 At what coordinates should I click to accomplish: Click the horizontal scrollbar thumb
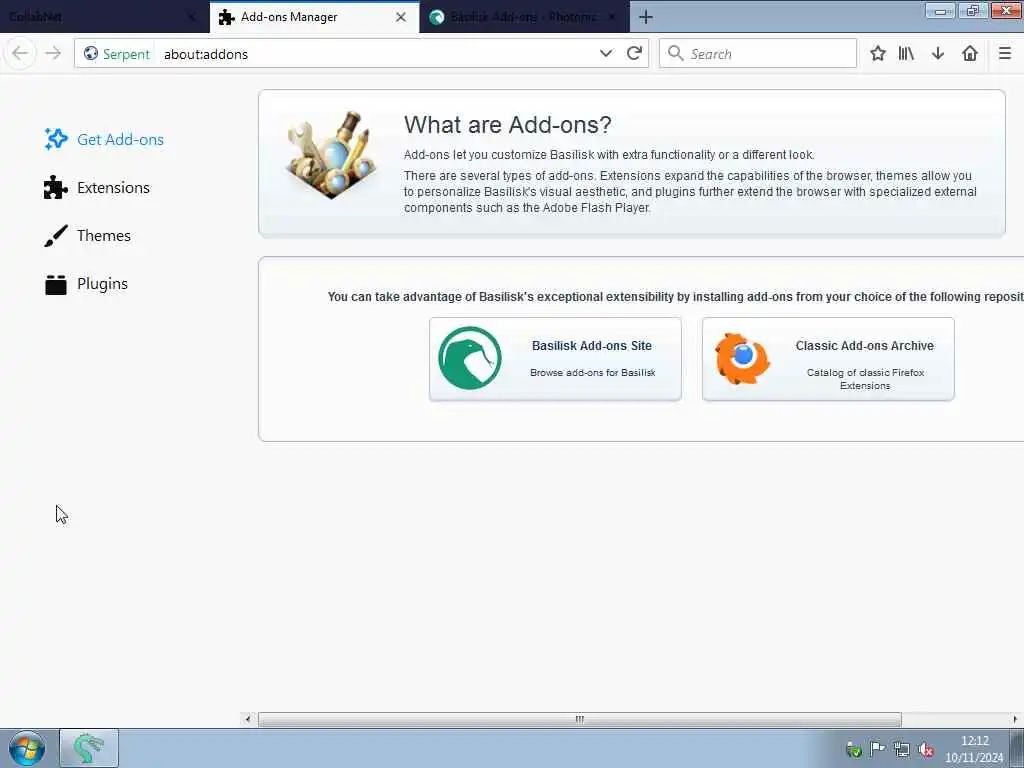579,719
